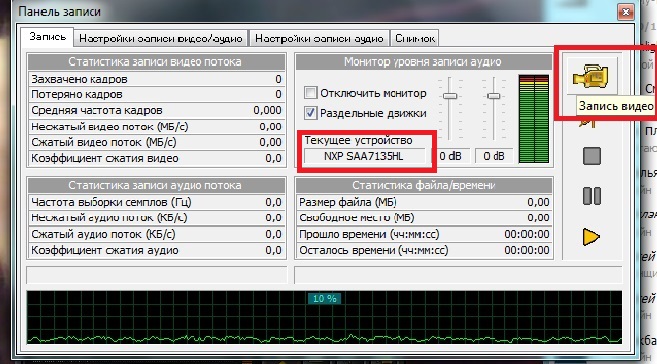Click the gray stop recording square
The height and width of the screenshot is (364, 657).
[592, 156]
